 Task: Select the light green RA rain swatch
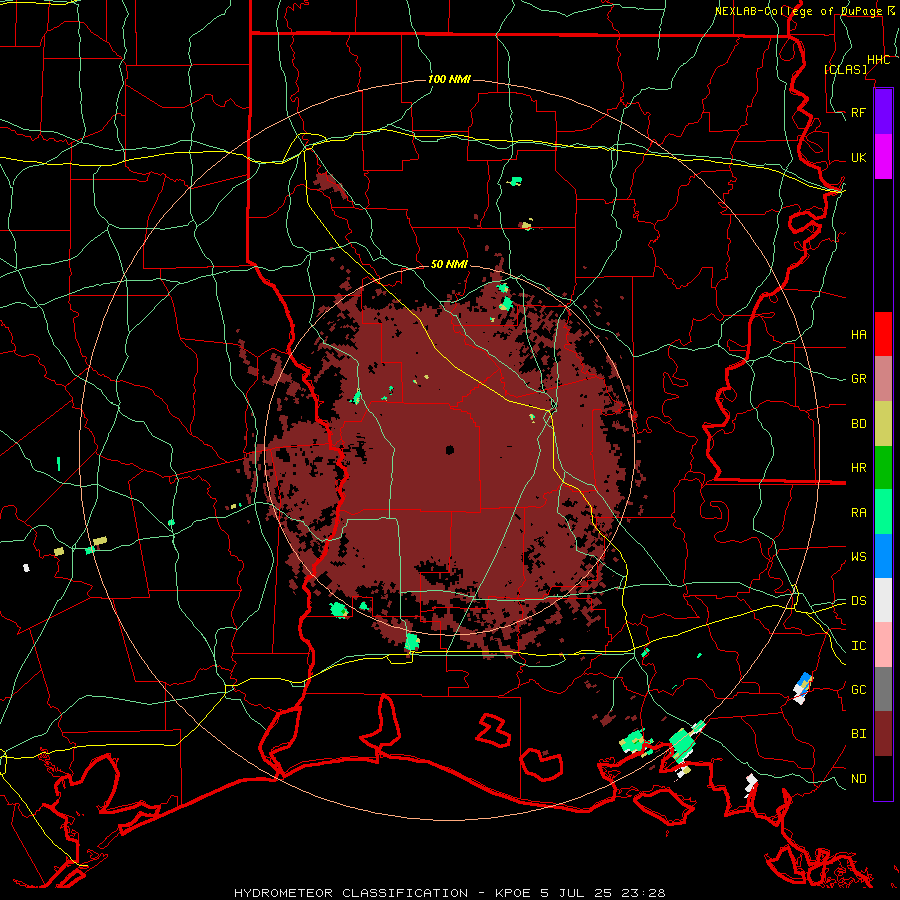pyautogui.click(x=883, y=512)
